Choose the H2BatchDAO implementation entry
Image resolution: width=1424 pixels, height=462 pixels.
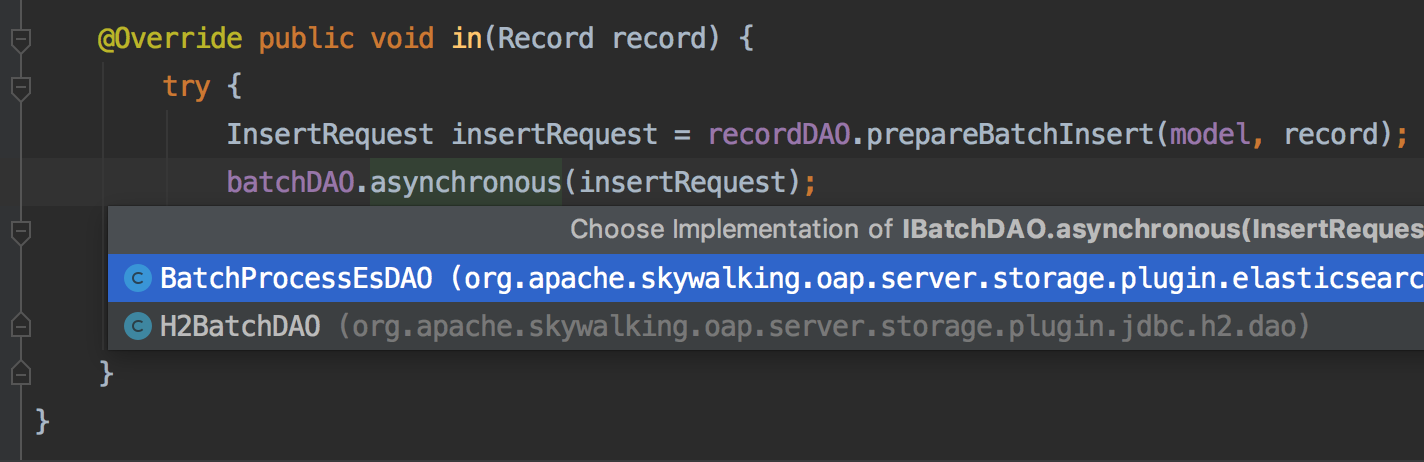[240, 326]
